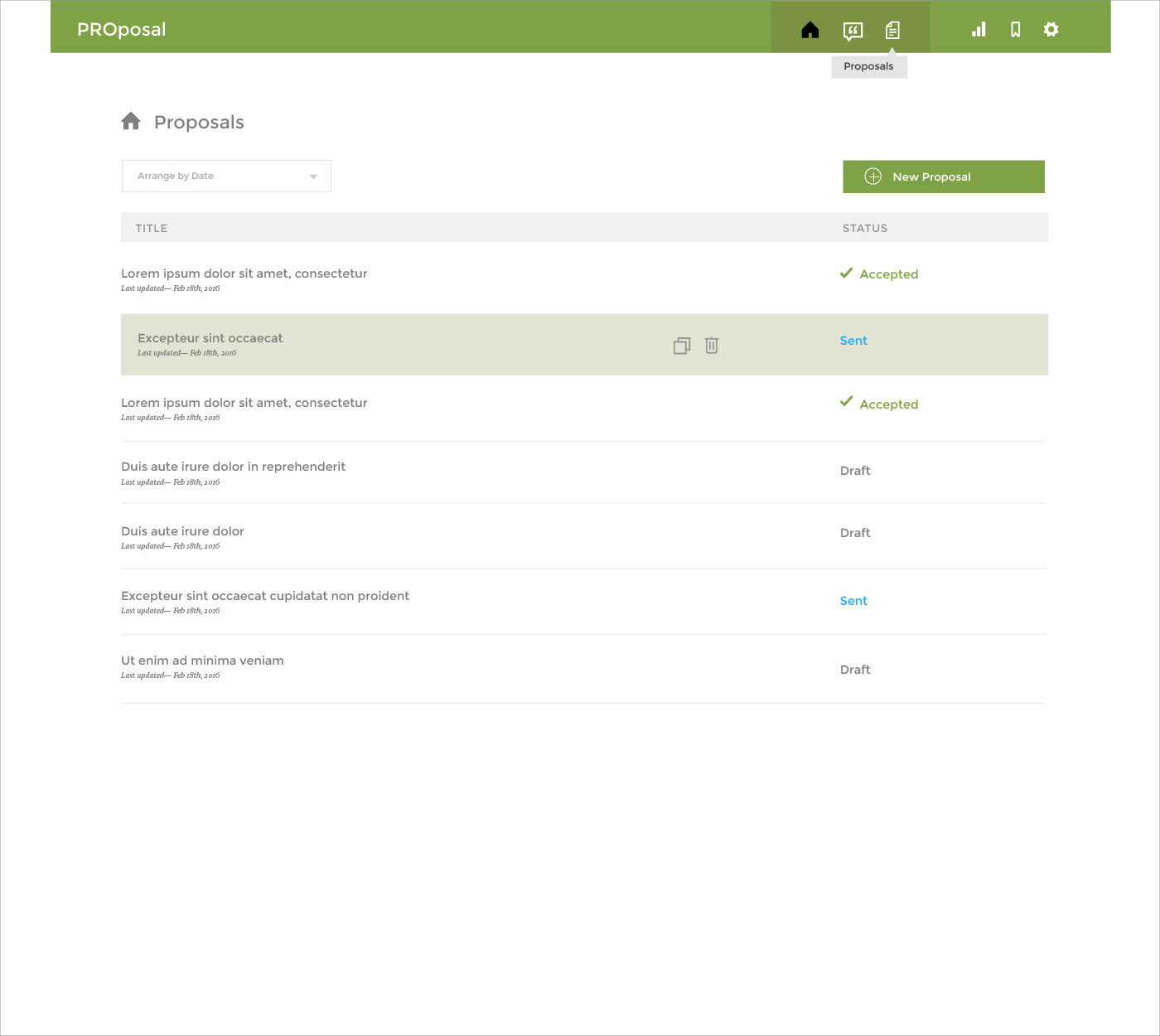The width and height of the screenshot is (1160, 1036).
Task: Open settings gear icon
Action: click(1051, 30)
